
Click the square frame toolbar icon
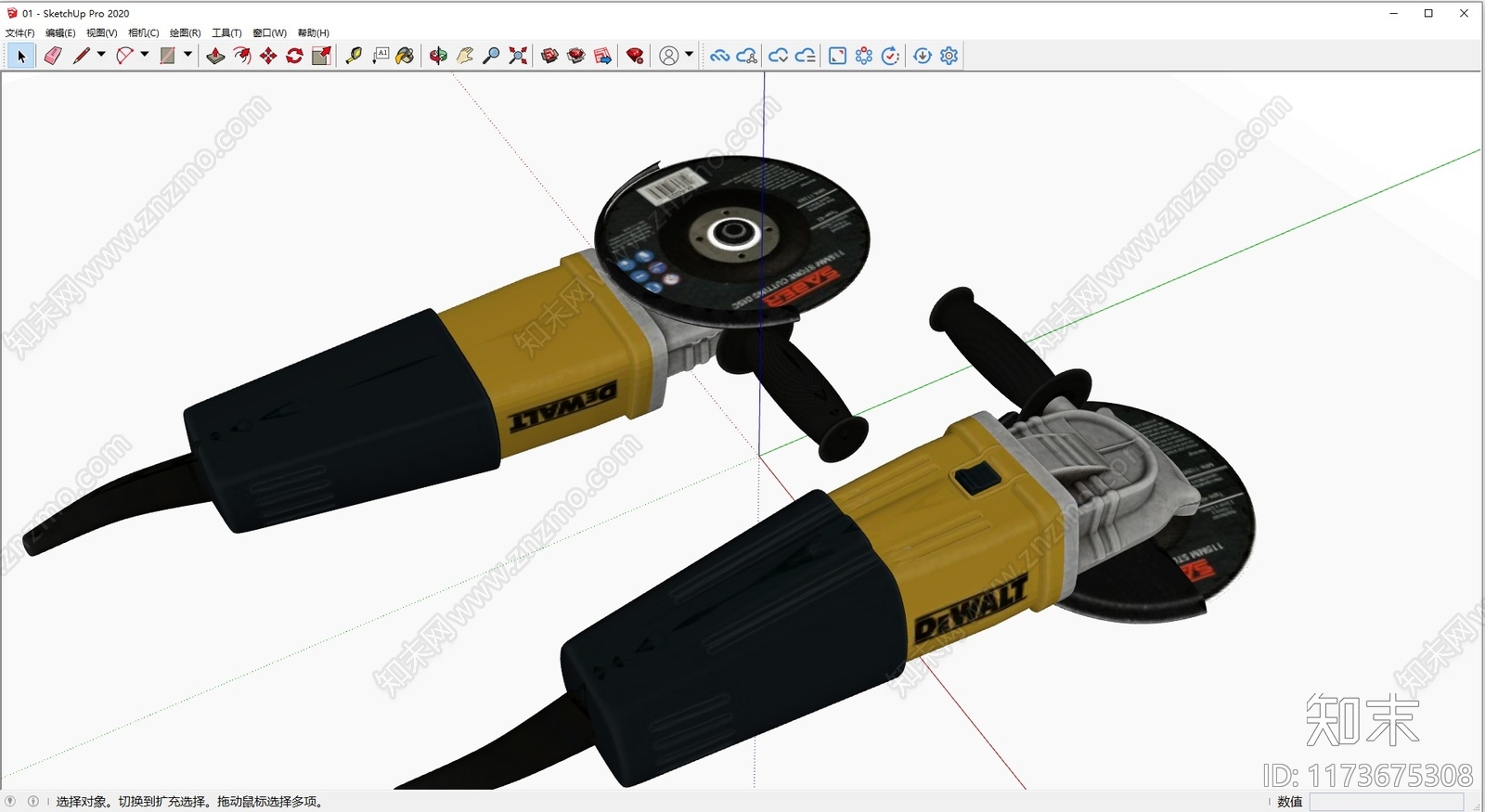[837, 57]
